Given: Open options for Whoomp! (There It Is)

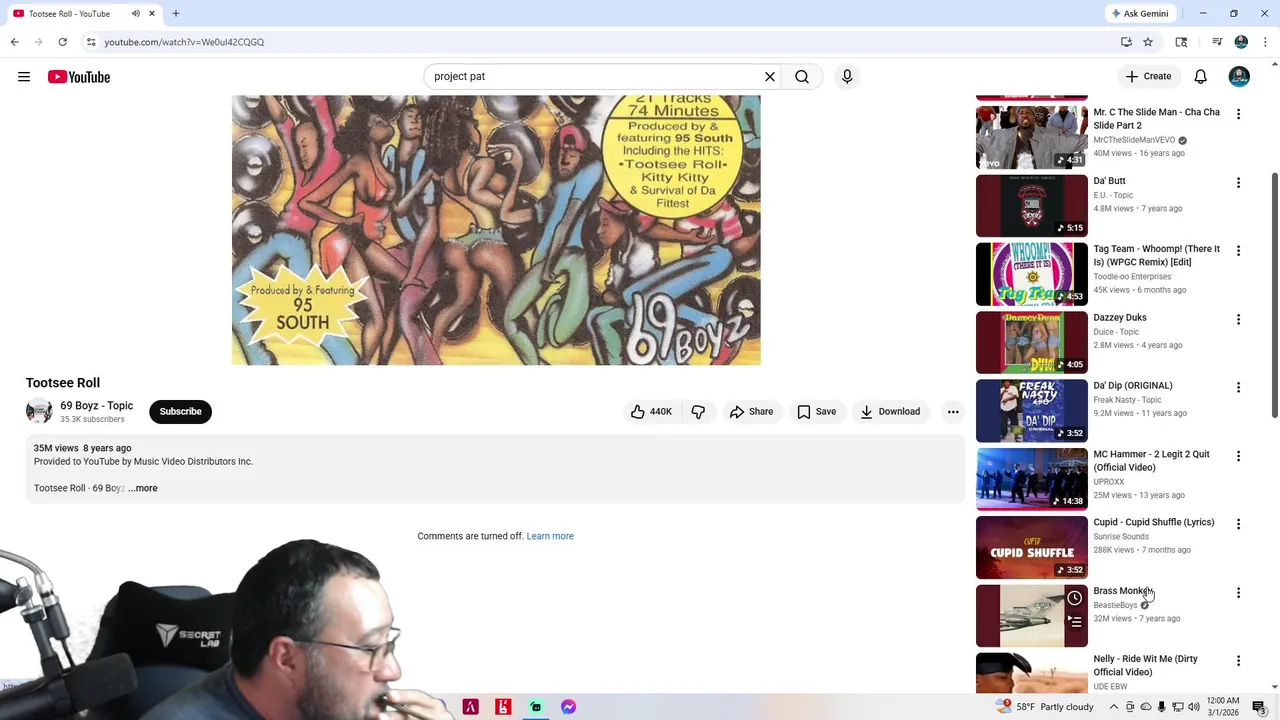Looking at the screenshot, I should tap(1238, 251).
